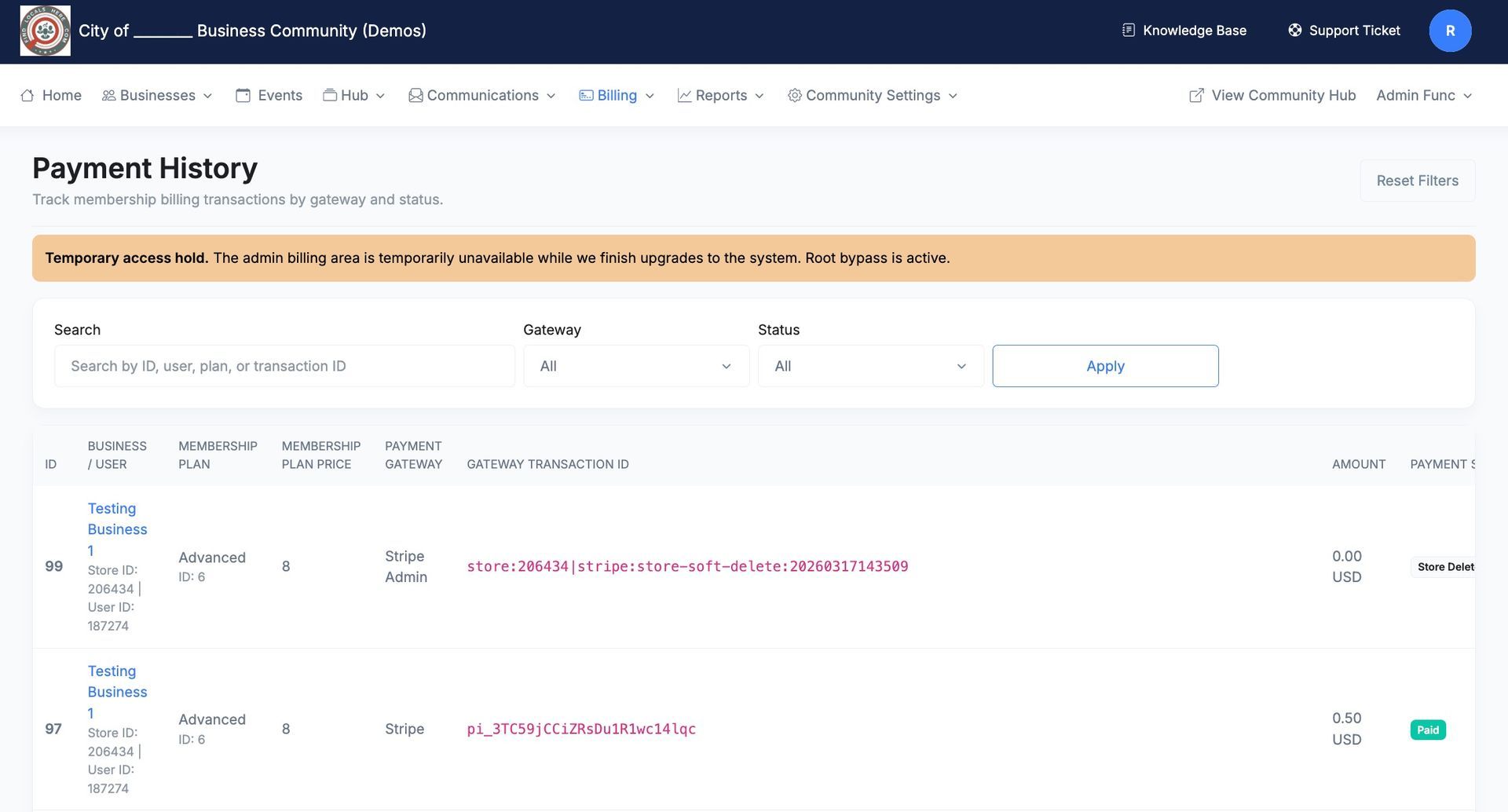Click the View Community Hub external-link icon
The height and width of the screenshot is (812, 1508).
[1196, 94]
